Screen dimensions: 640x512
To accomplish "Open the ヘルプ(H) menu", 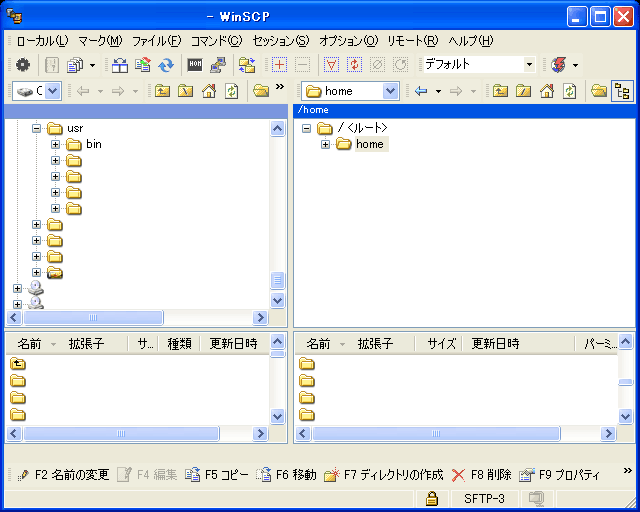I will point(471,41).
